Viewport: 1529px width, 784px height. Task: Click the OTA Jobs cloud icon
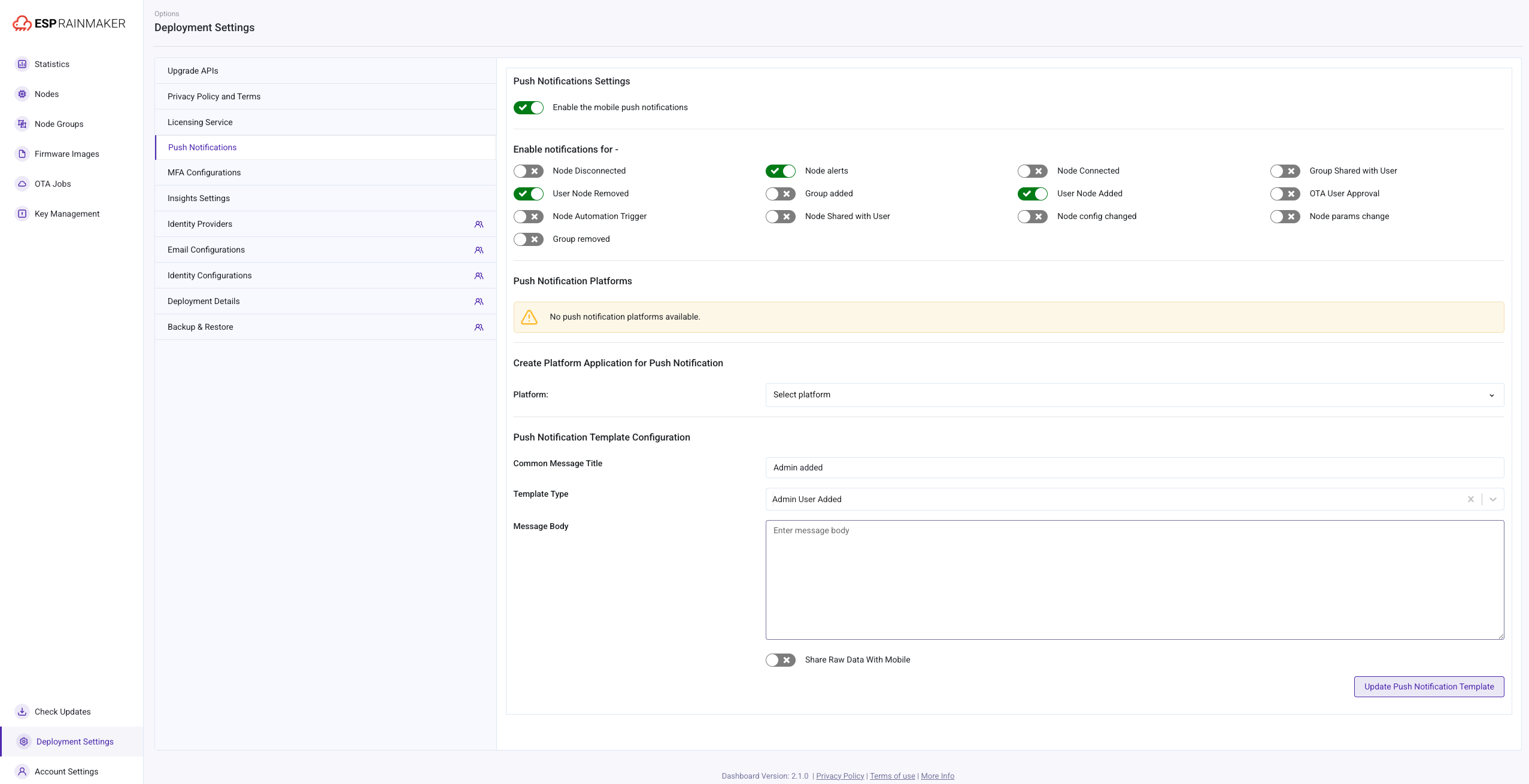22,184
